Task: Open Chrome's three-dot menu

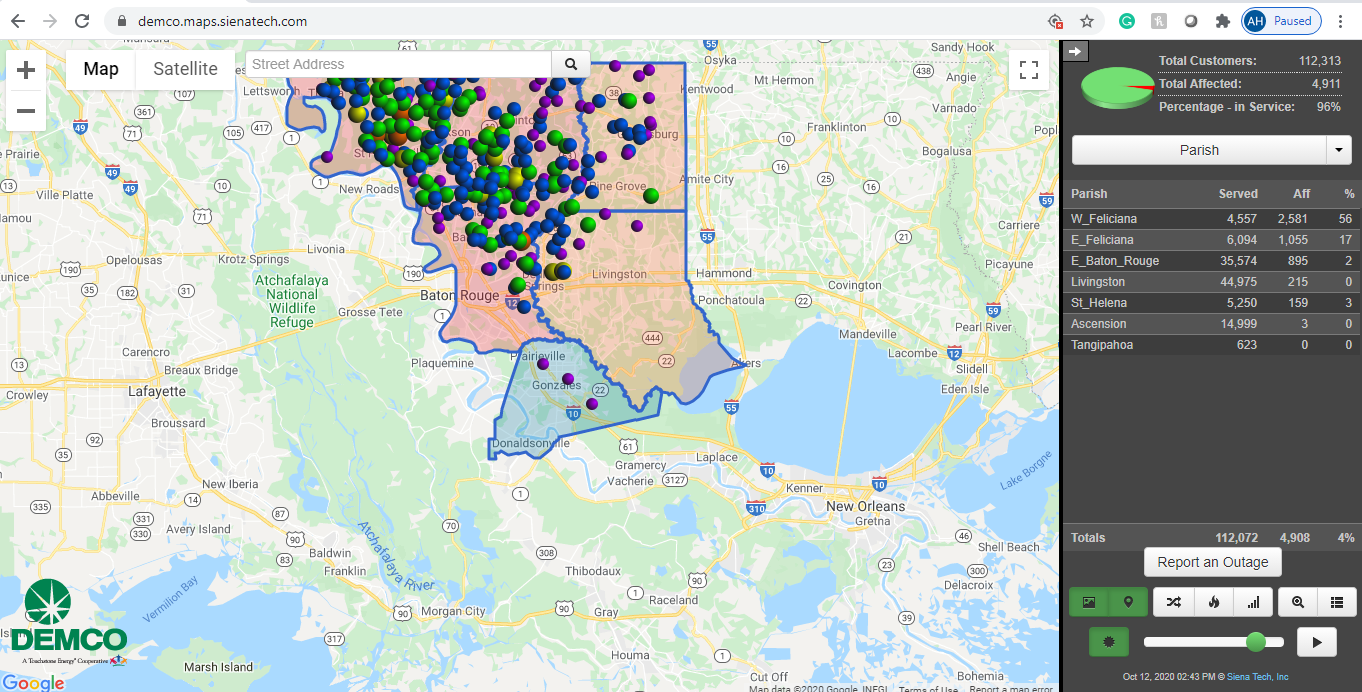Action: (x=1340, y=21)
